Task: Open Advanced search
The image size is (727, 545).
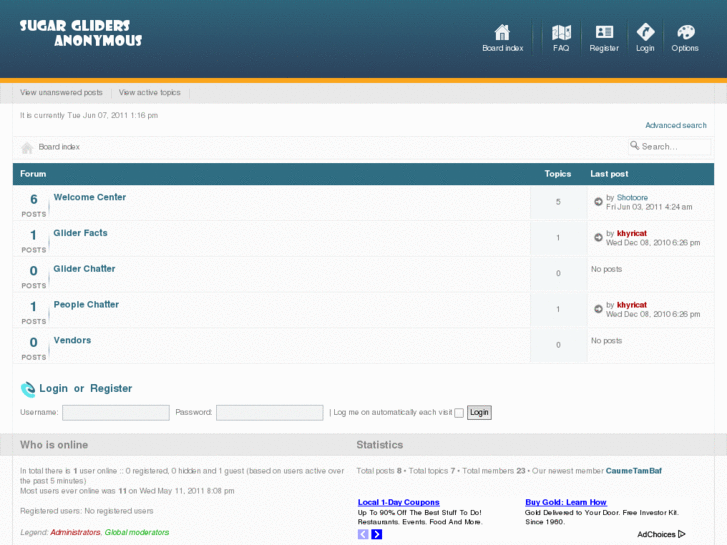Action: [x=676, y=125]
